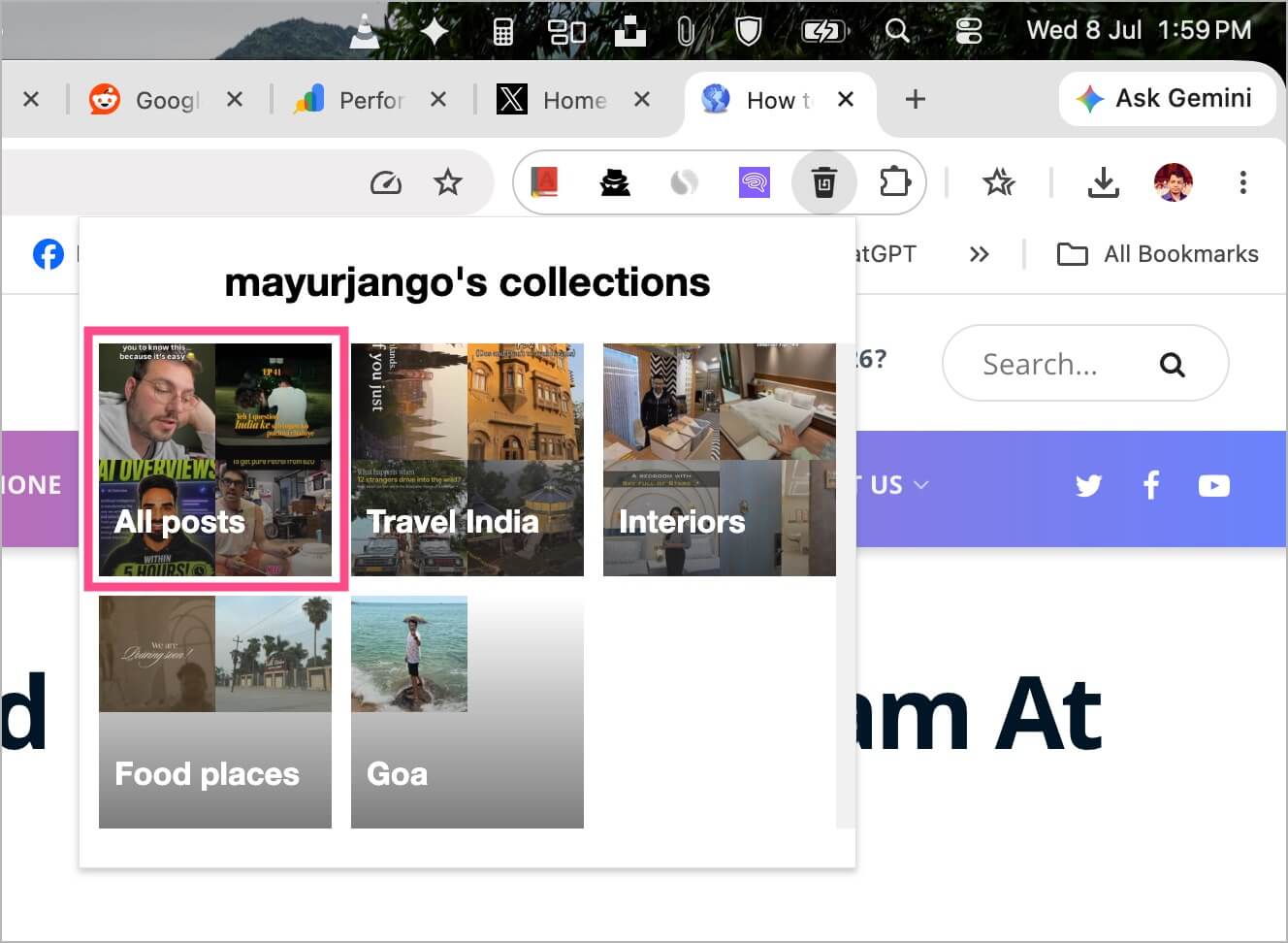Viewport: 1288px width, 943px height.
Task: Open battery charging status icon
Action: pyautogui.click(x=823, y=32)
